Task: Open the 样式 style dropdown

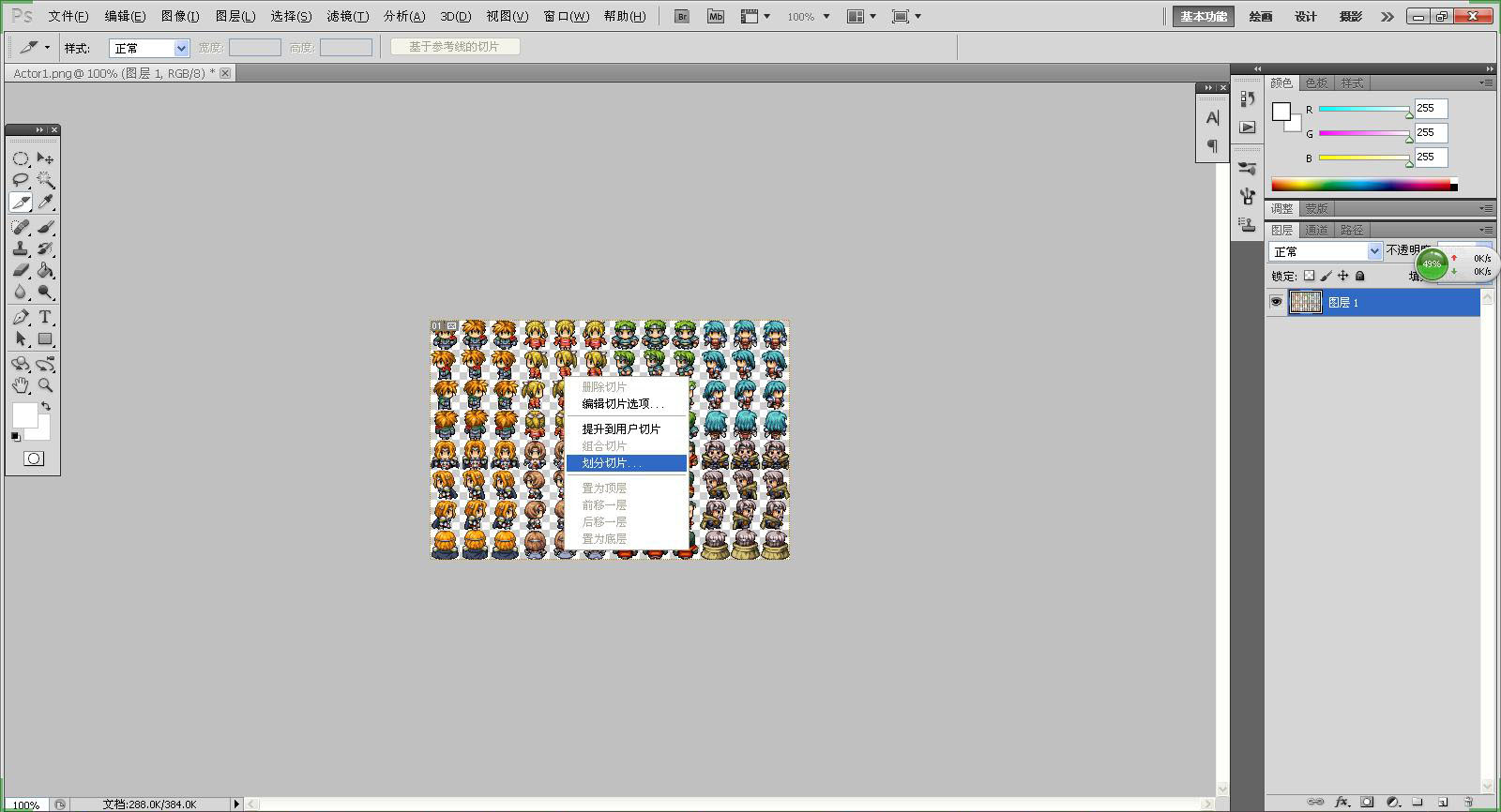Action: tap(149, 48)
